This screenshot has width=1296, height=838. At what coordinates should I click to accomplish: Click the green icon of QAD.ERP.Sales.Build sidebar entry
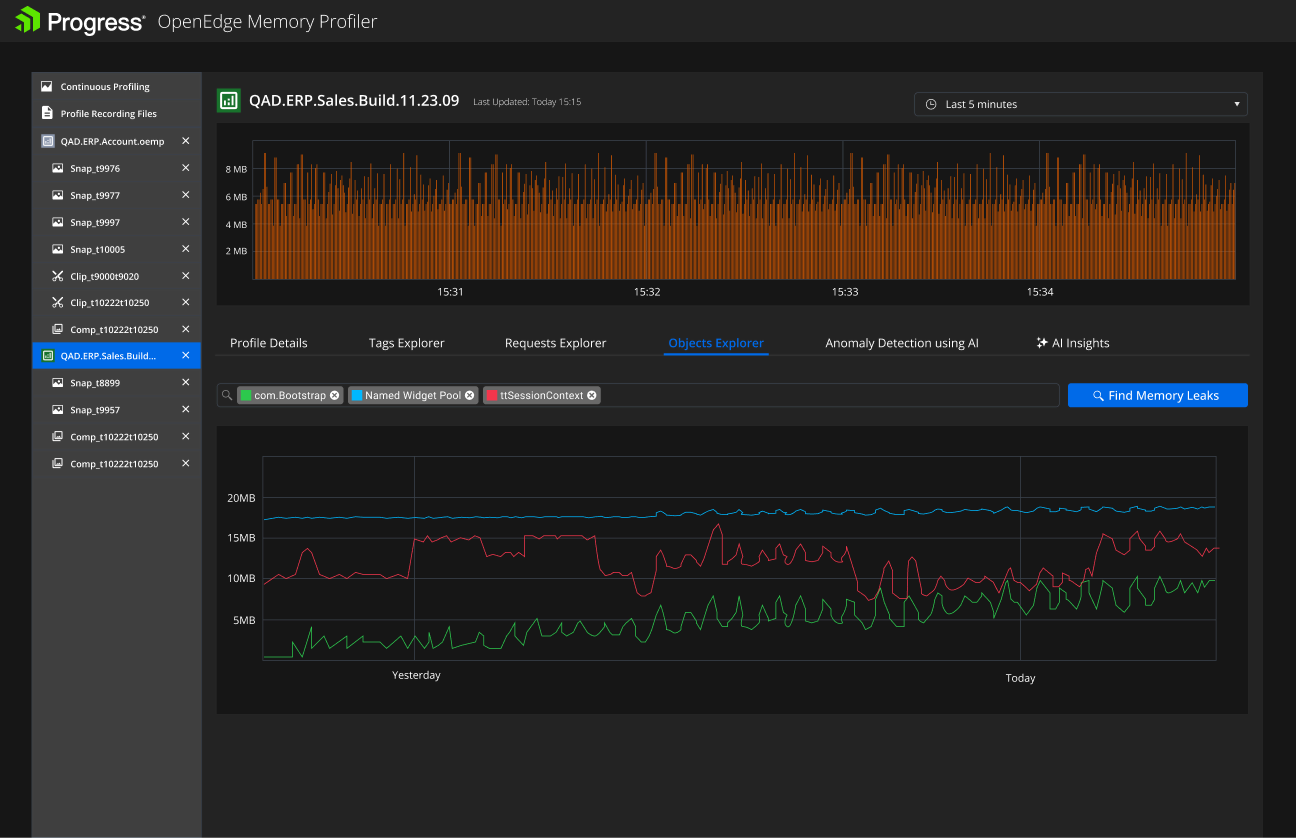(48, 356)
